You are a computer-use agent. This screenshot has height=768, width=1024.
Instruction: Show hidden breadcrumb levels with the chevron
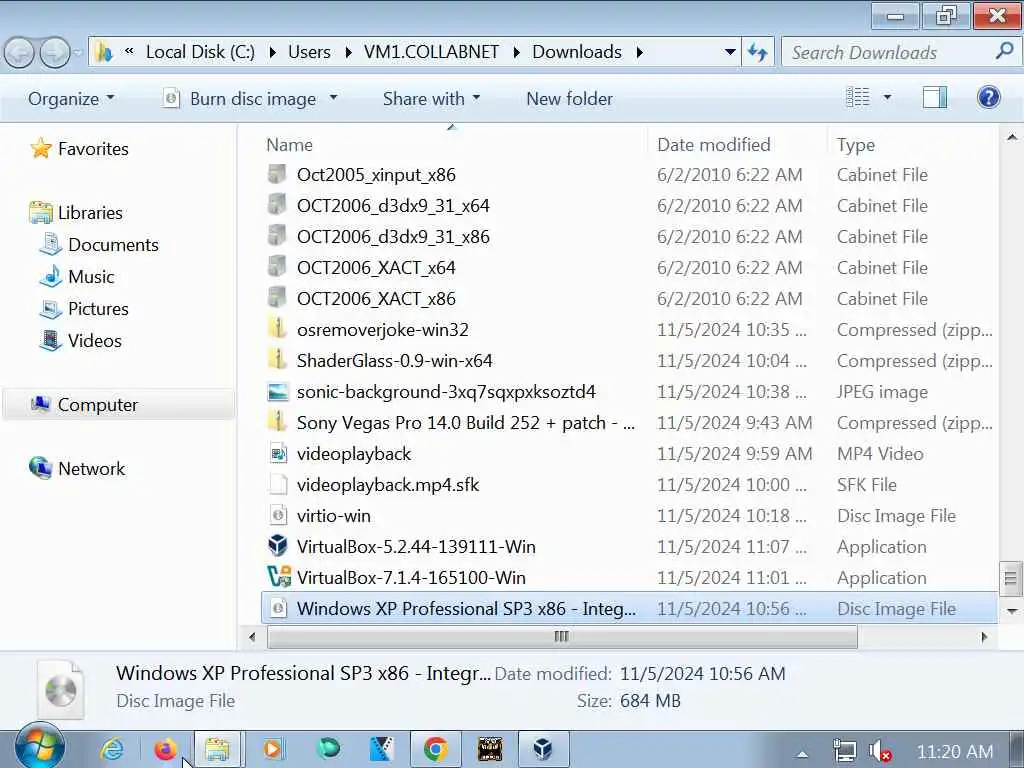[x=129, y=51]
